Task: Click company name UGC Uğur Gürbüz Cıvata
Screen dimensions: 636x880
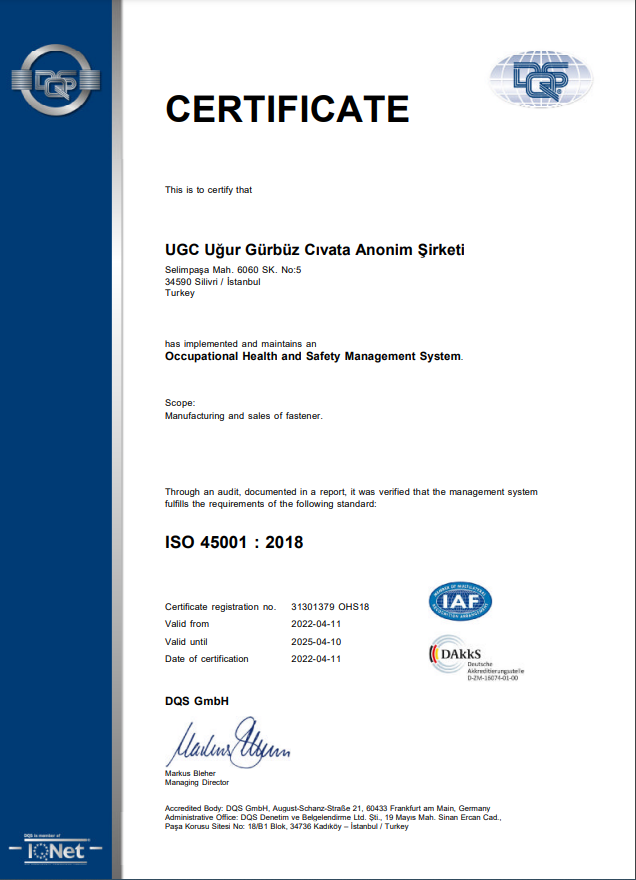Action: tap(314, 250)
